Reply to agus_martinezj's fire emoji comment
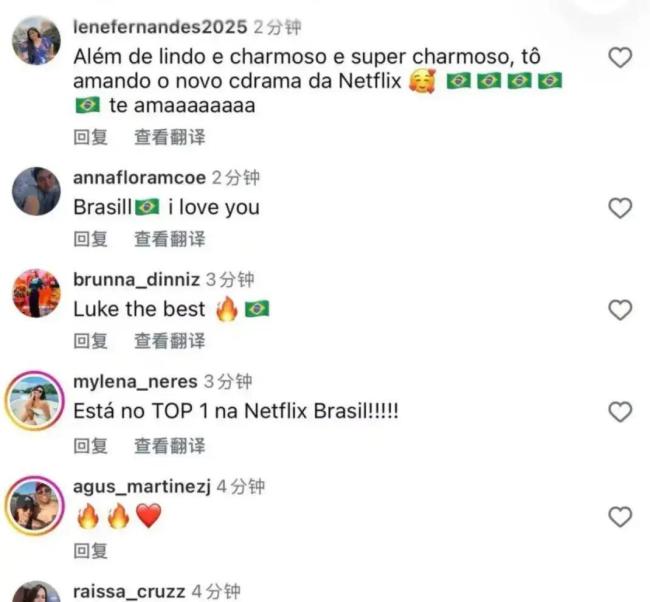The width and height of the screenshot is (650, 602). [90, 551]
